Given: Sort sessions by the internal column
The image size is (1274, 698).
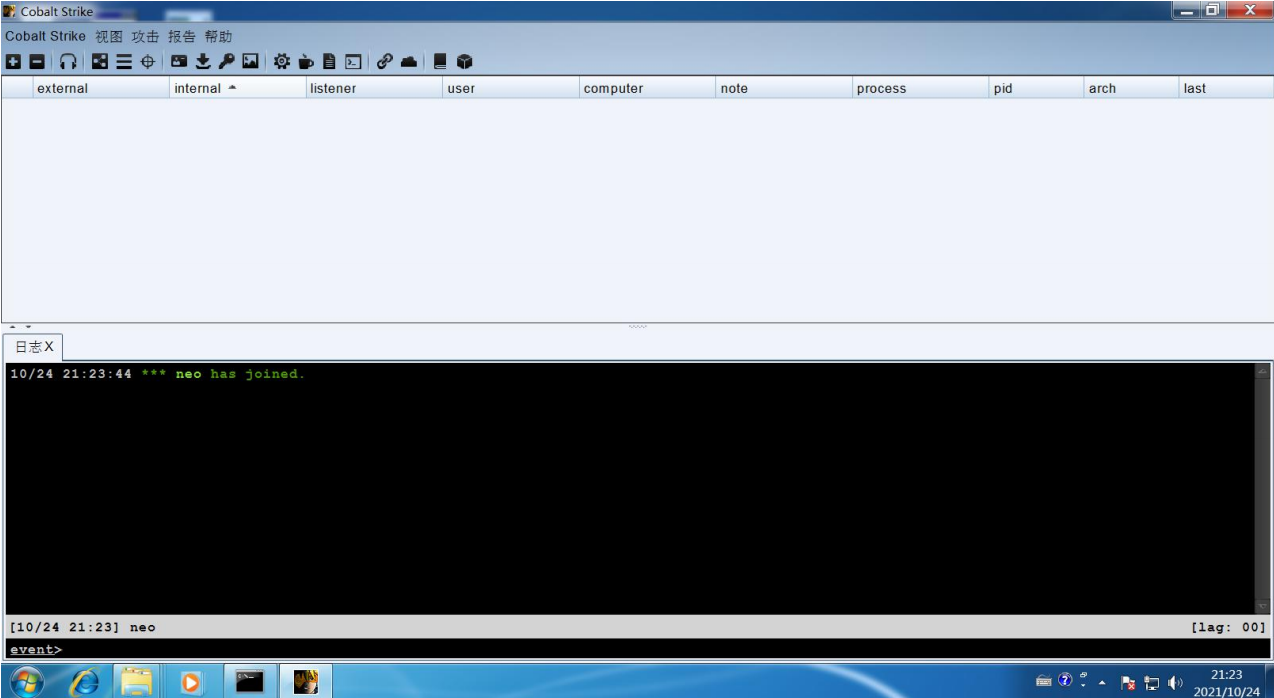Looking at the screenshot, I should coord(237,88).
